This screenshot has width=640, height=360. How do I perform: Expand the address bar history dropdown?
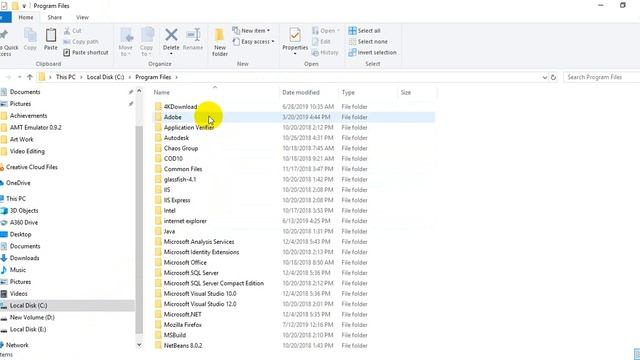click(544, 77)
